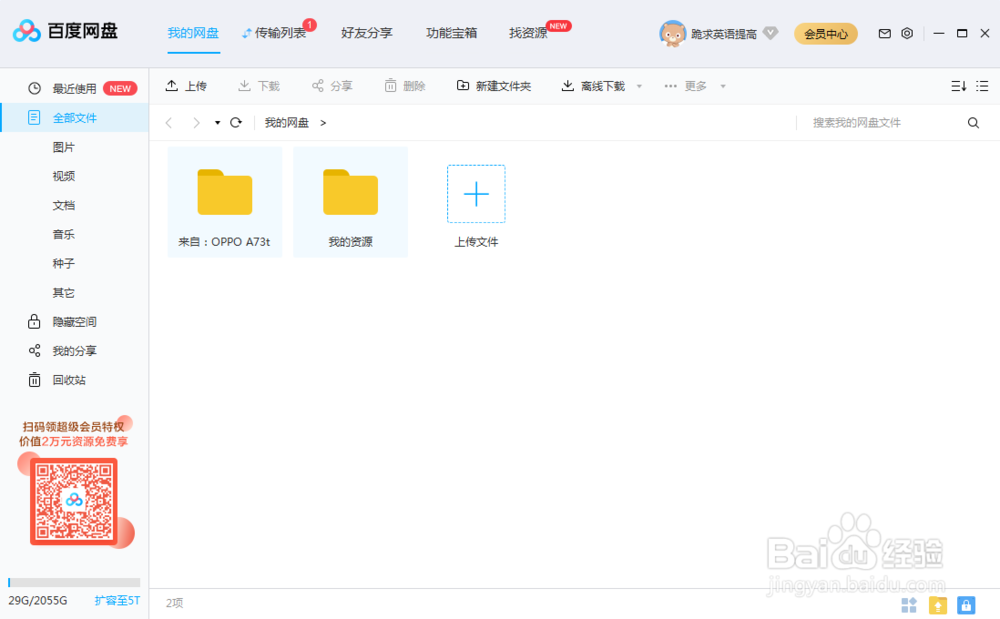Click the 下载 download icon

[x=244, y=85]
